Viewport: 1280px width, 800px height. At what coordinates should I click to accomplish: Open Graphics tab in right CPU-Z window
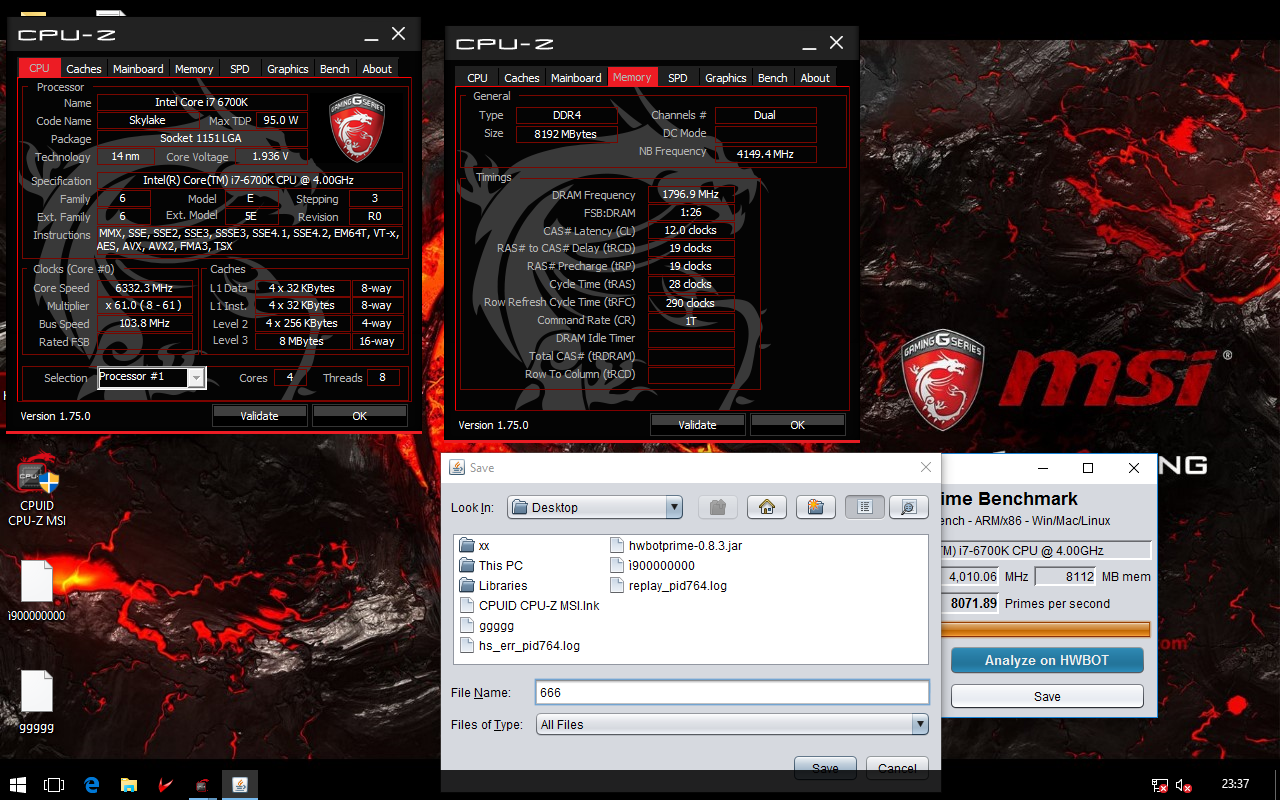click(x=726, y=78)
